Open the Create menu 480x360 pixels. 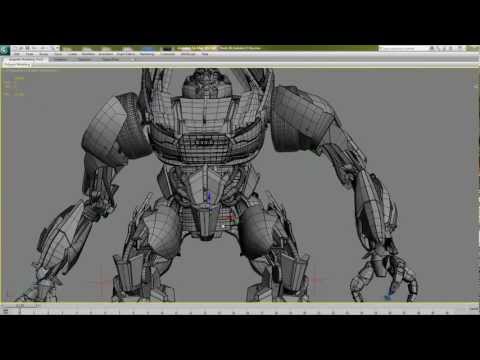point(73,54)
